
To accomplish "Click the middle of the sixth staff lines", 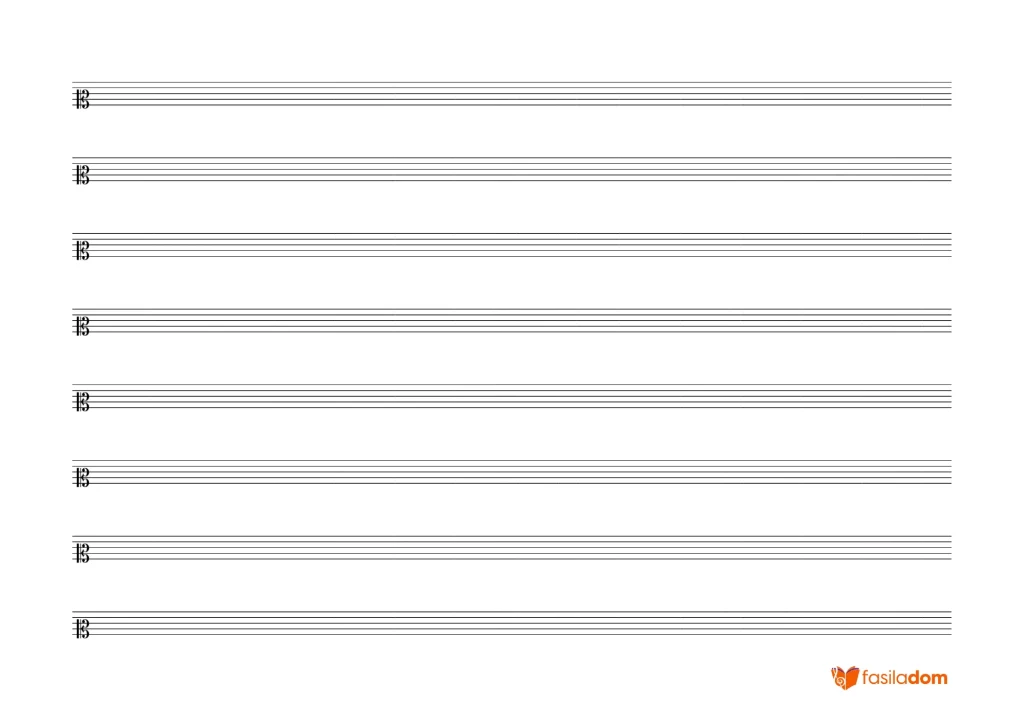I will [512, 473].
